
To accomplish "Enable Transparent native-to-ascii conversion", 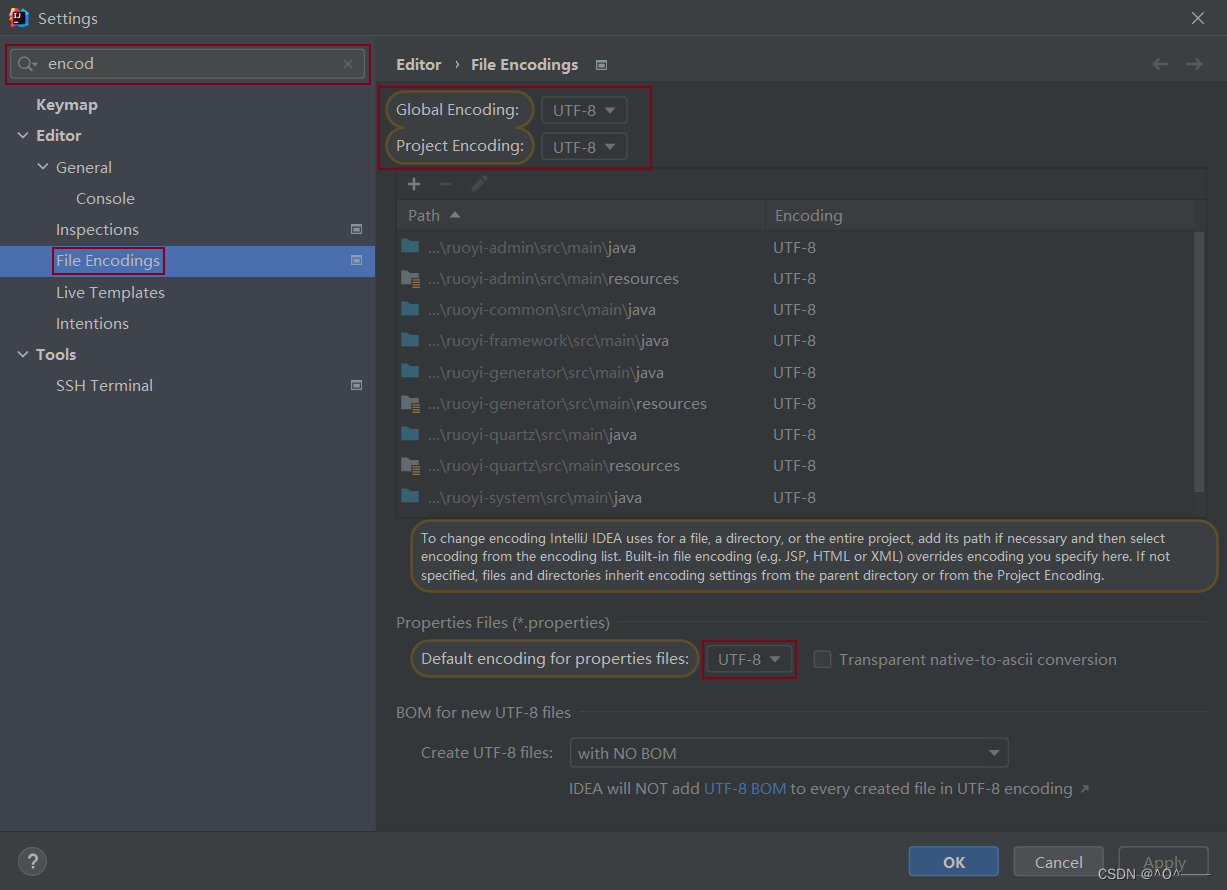I will tap(822, 659).
